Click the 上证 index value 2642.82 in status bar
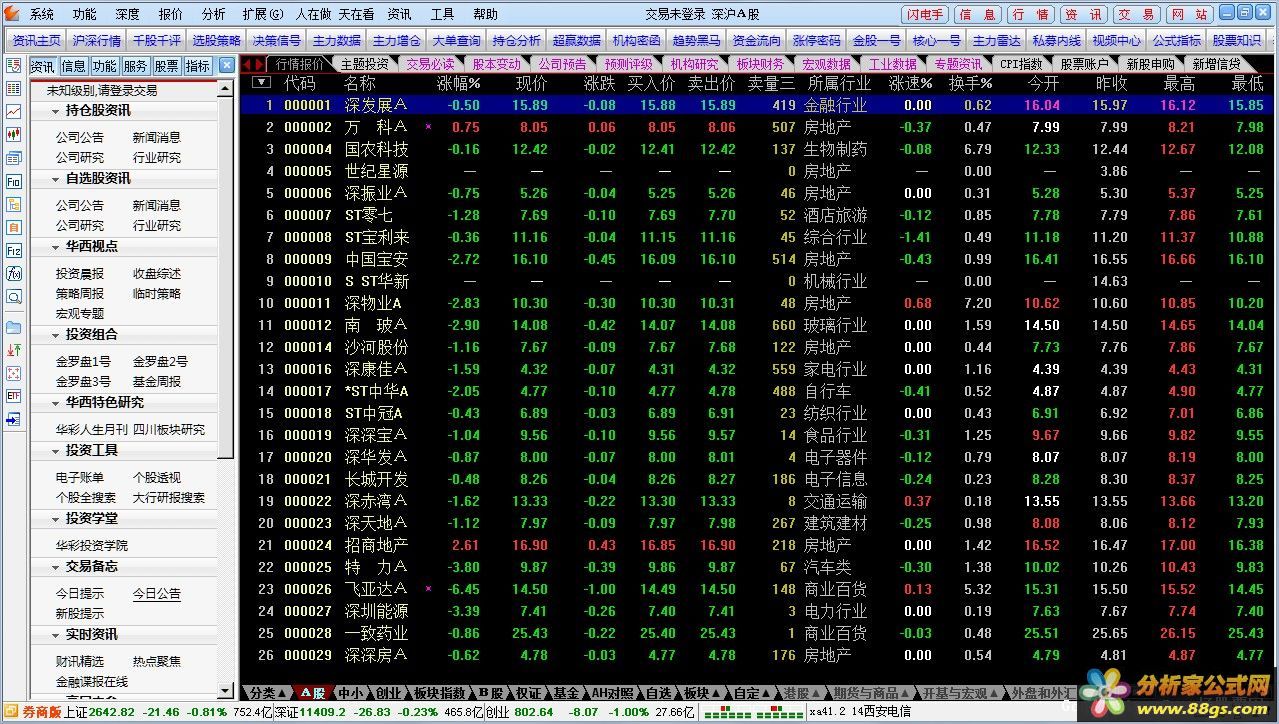The width and height of the screenshot is (1279, 724). (x=112, y=713)
